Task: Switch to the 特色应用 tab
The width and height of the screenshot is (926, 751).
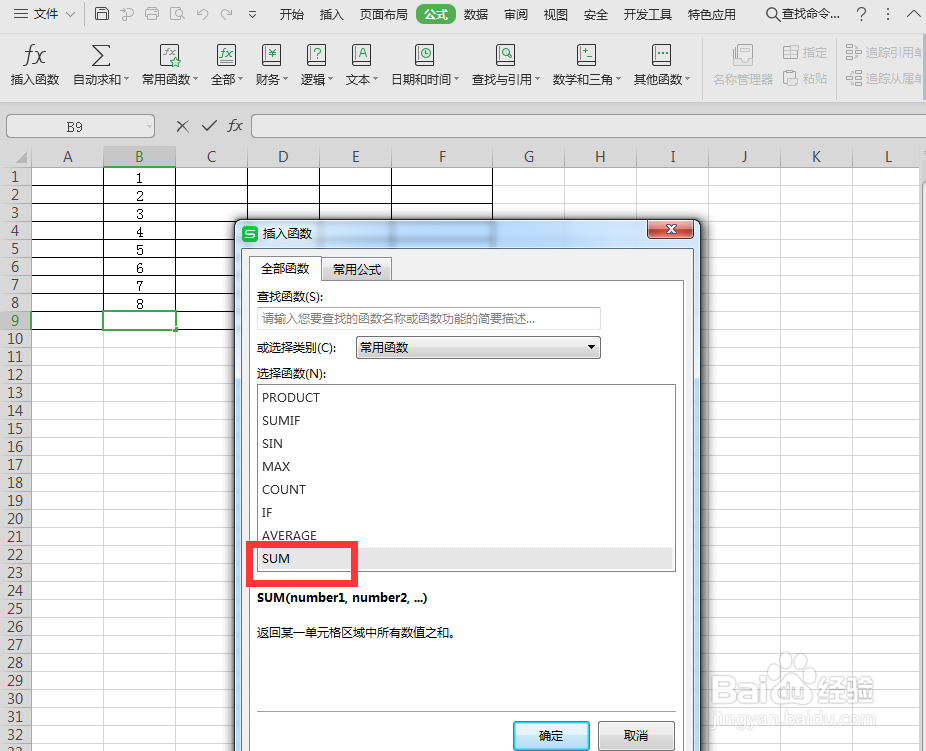Action: click(x=712, y=14)
